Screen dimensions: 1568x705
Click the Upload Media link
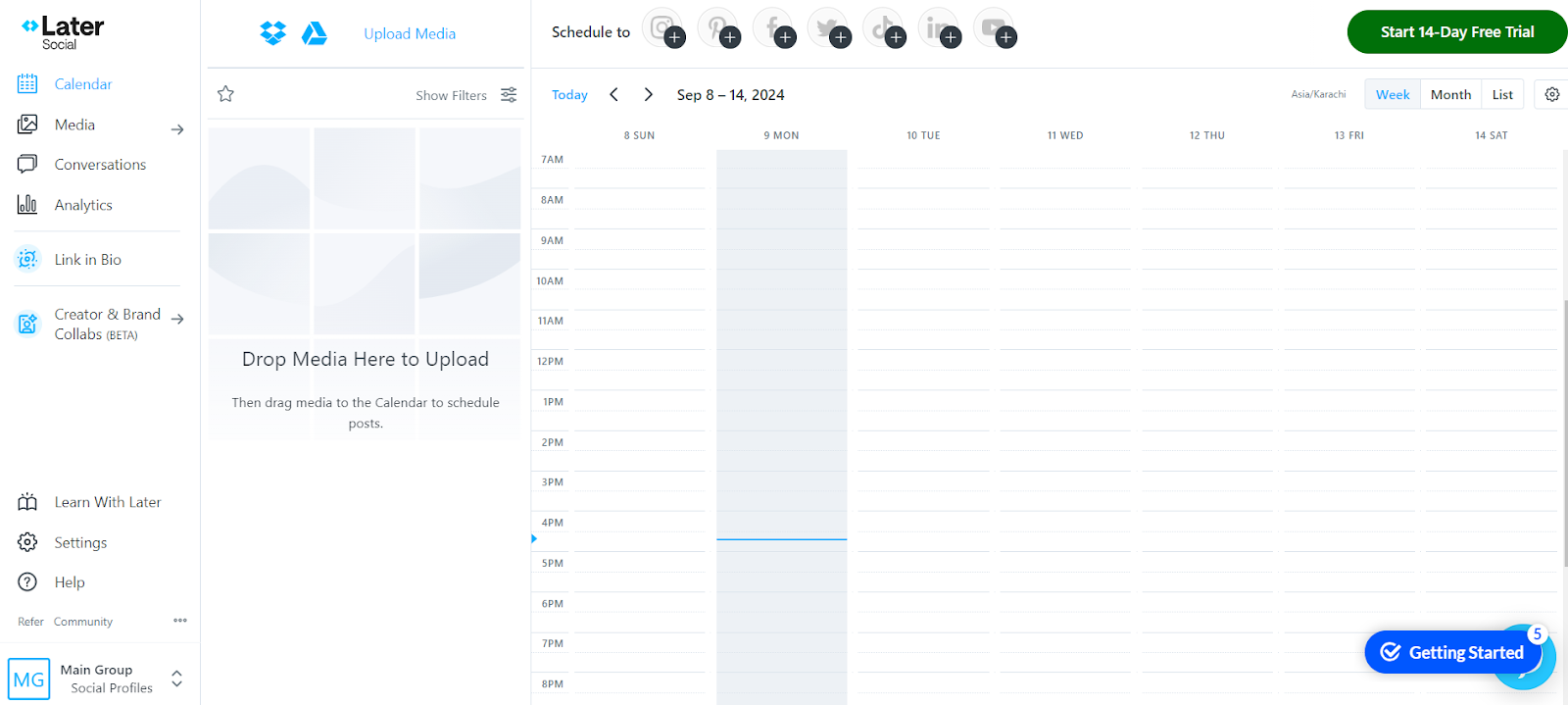click(x=410, y=33)
